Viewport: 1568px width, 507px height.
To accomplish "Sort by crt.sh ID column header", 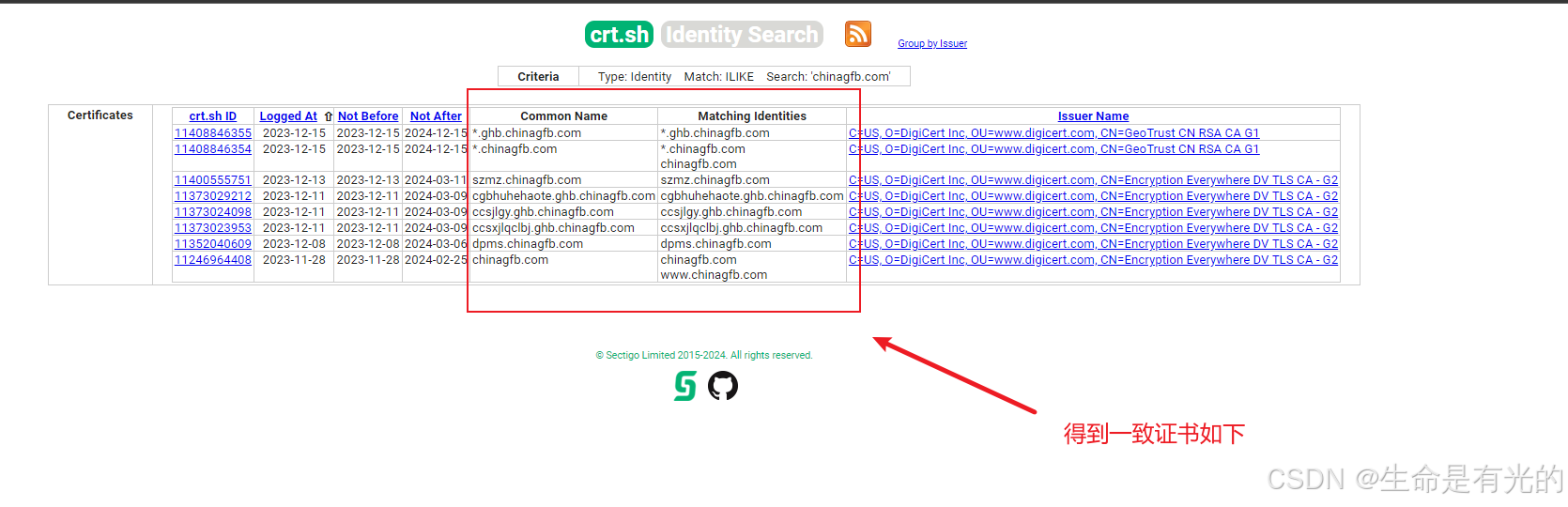I will click(x=212, y=116).
